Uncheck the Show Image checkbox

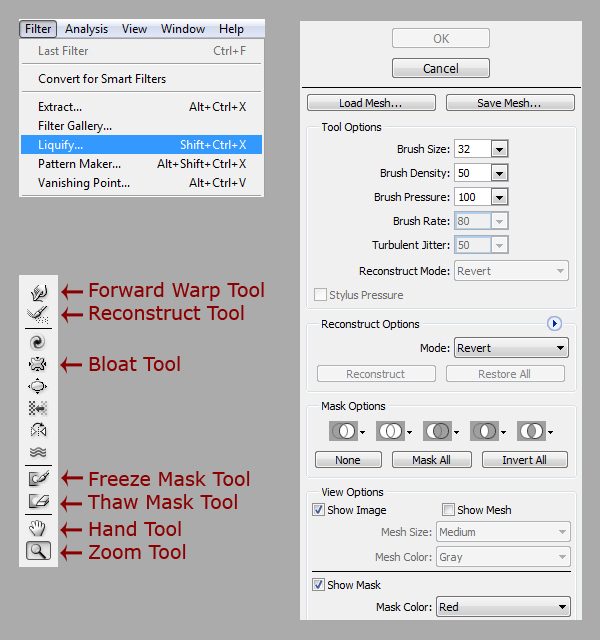coord(318,510)
